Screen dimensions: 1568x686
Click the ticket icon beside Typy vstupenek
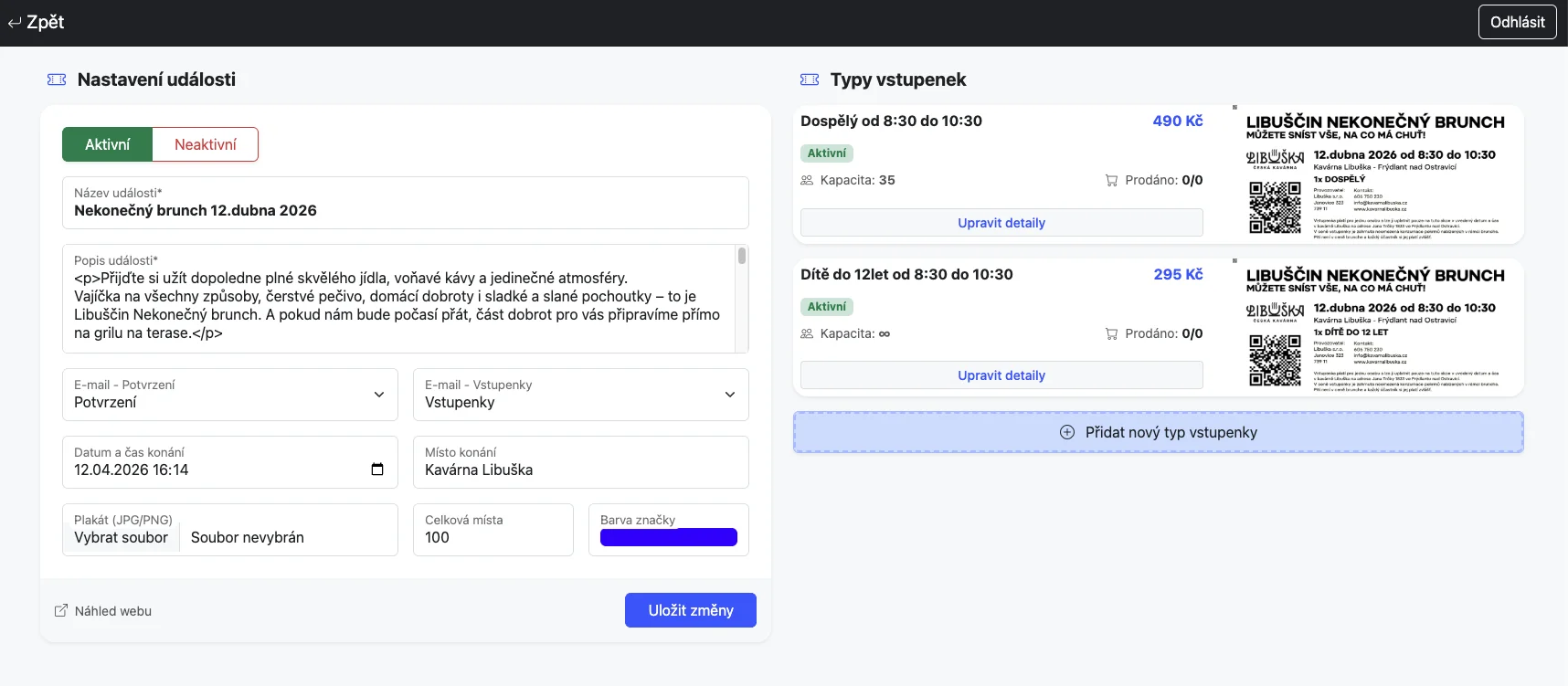[810, 79]
